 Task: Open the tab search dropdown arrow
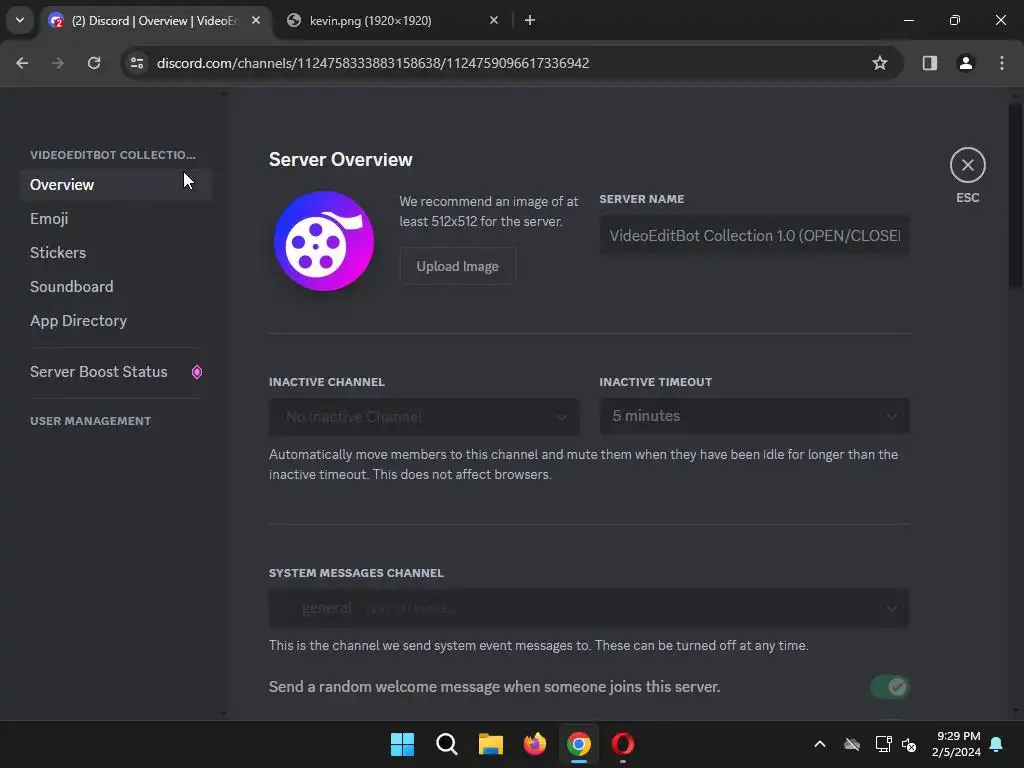point(20,20)
